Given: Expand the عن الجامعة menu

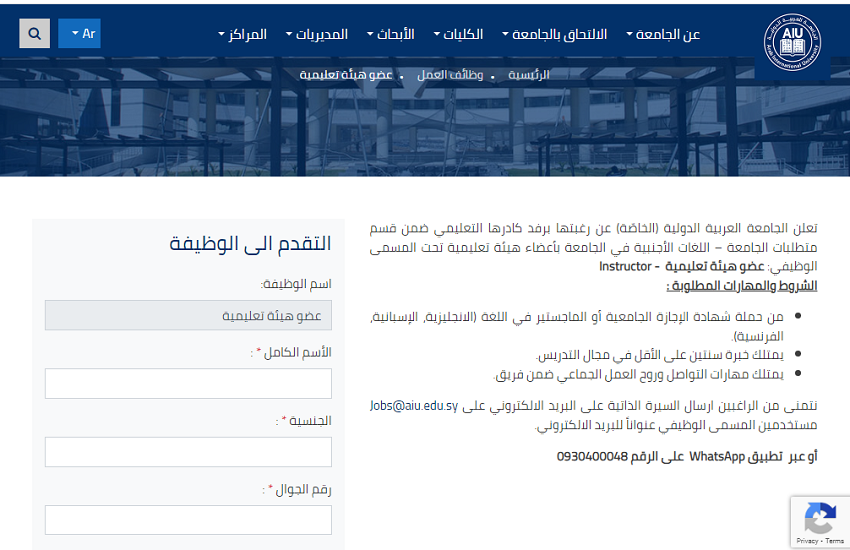Looking at the screenshot, I should point(663,34).
